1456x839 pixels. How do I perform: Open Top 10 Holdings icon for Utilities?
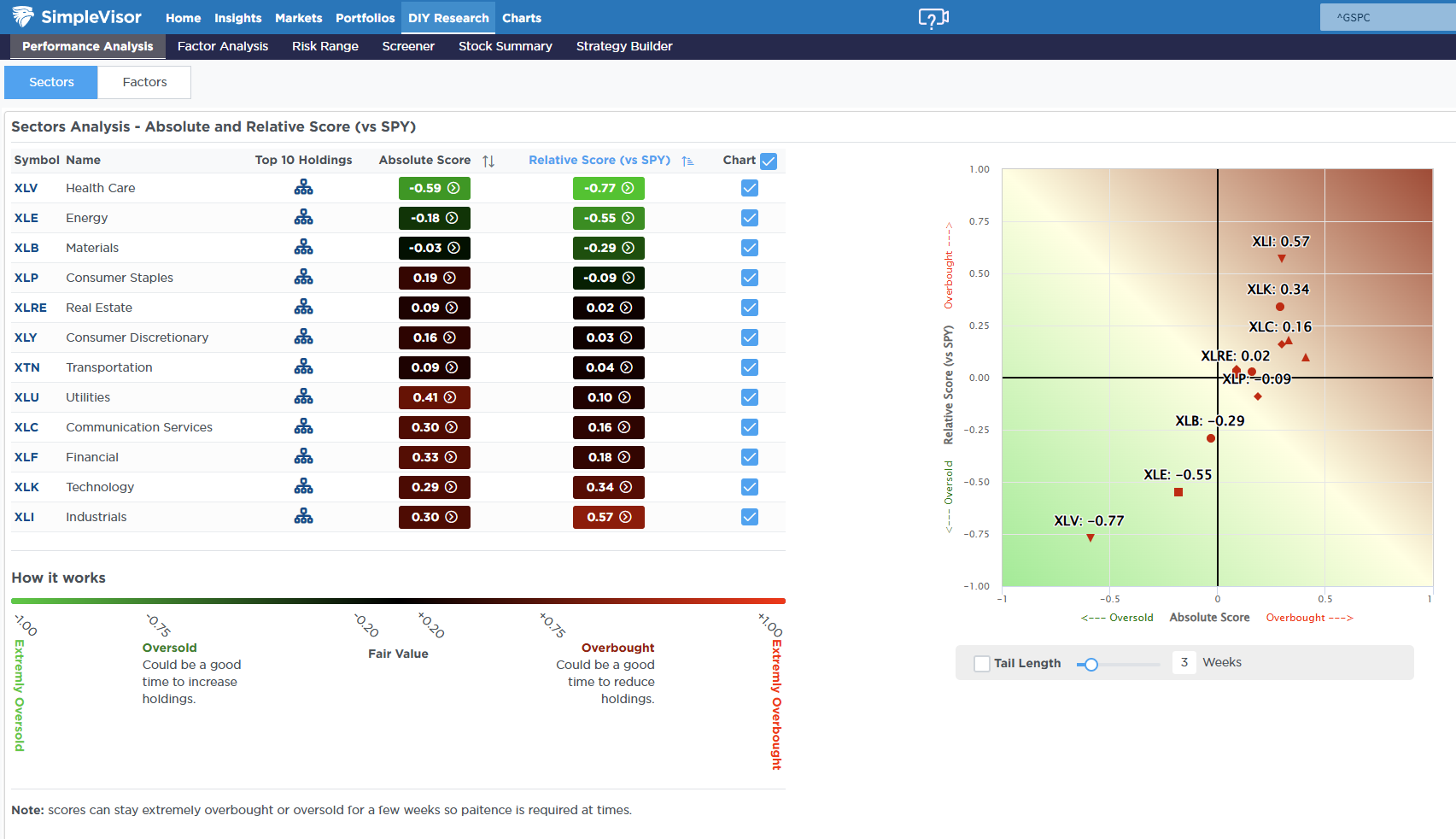tap(303, 397)
